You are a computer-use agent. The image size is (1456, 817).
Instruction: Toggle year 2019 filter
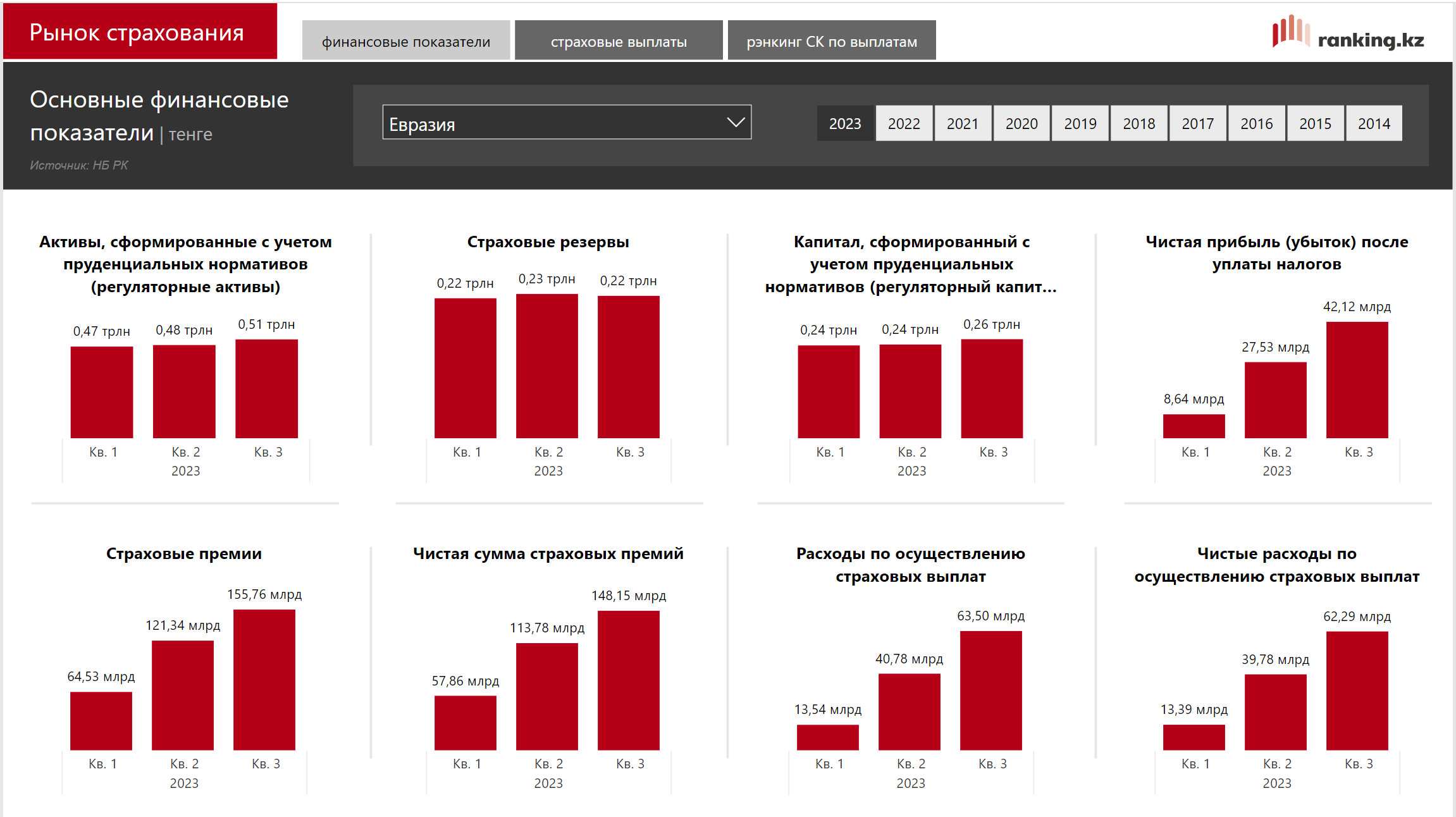coord(1080,123)
